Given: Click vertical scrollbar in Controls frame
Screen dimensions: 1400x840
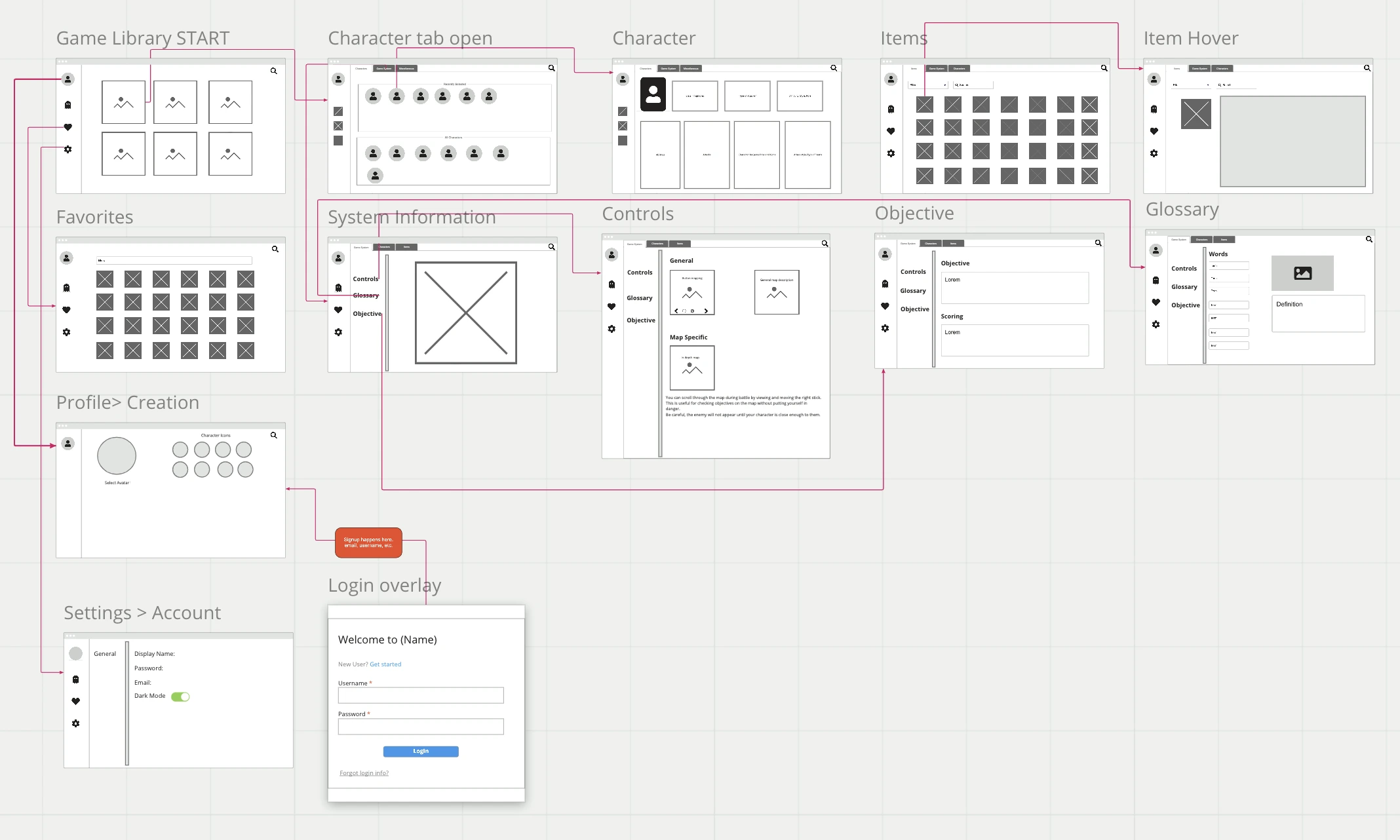Looking at the screenshot, I should pyautogui.click(x=660, y=354).
